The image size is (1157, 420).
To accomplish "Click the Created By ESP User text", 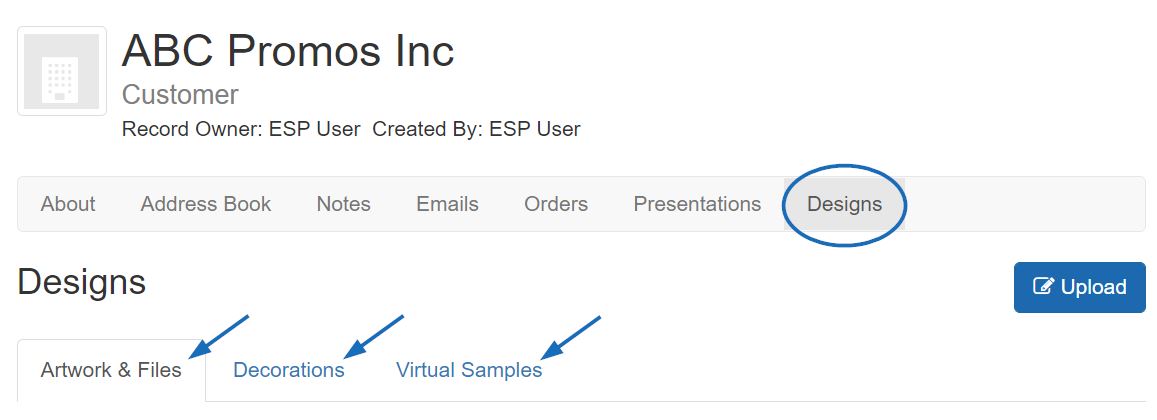I will (x=476, y=129).
